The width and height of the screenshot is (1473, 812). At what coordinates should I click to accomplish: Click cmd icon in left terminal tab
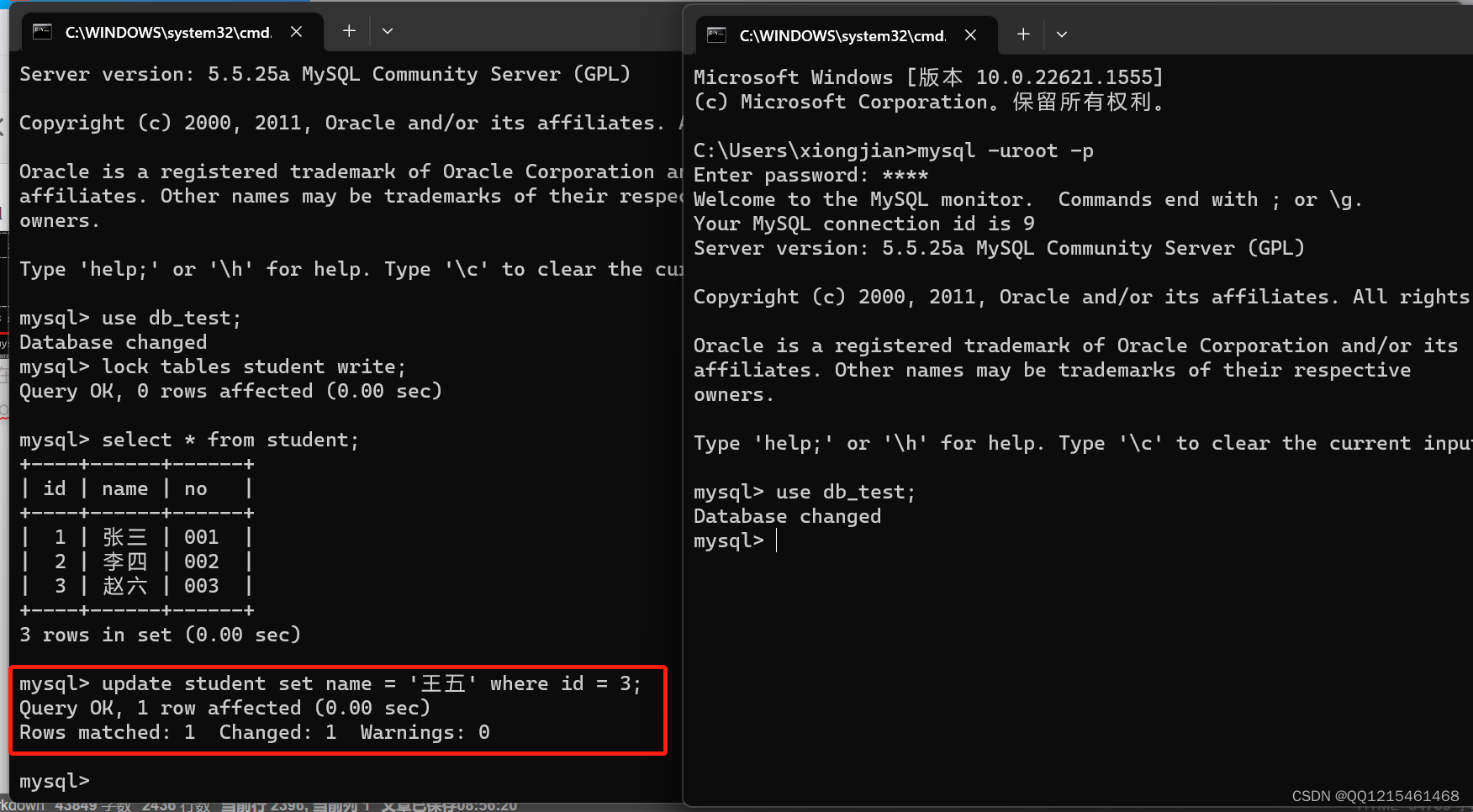click(42, 32)
